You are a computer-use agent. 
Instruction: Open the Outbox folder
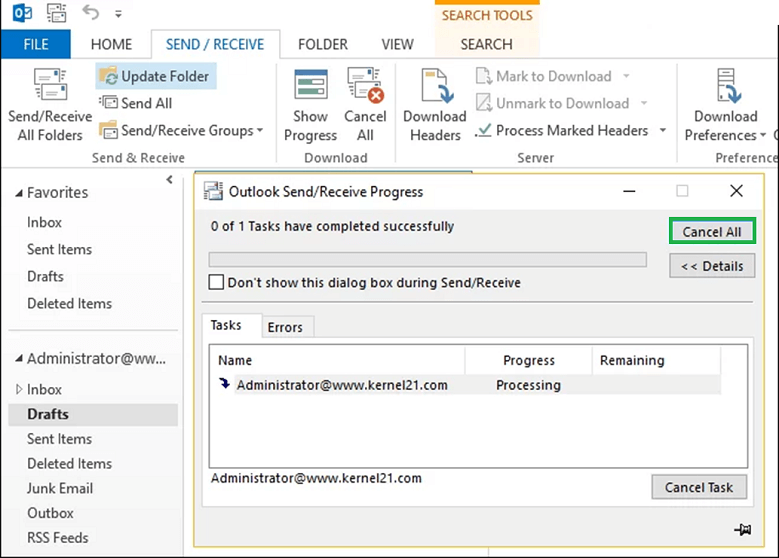[50, 513]
